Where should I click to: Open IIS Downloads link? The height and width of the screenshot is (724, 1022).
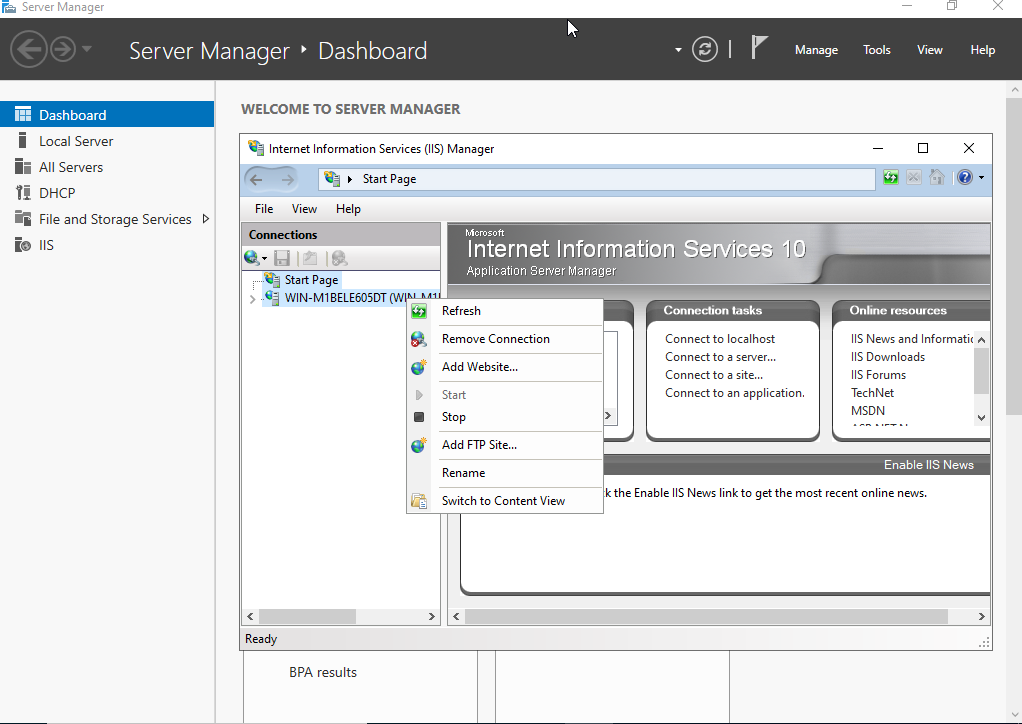(888, 357)
